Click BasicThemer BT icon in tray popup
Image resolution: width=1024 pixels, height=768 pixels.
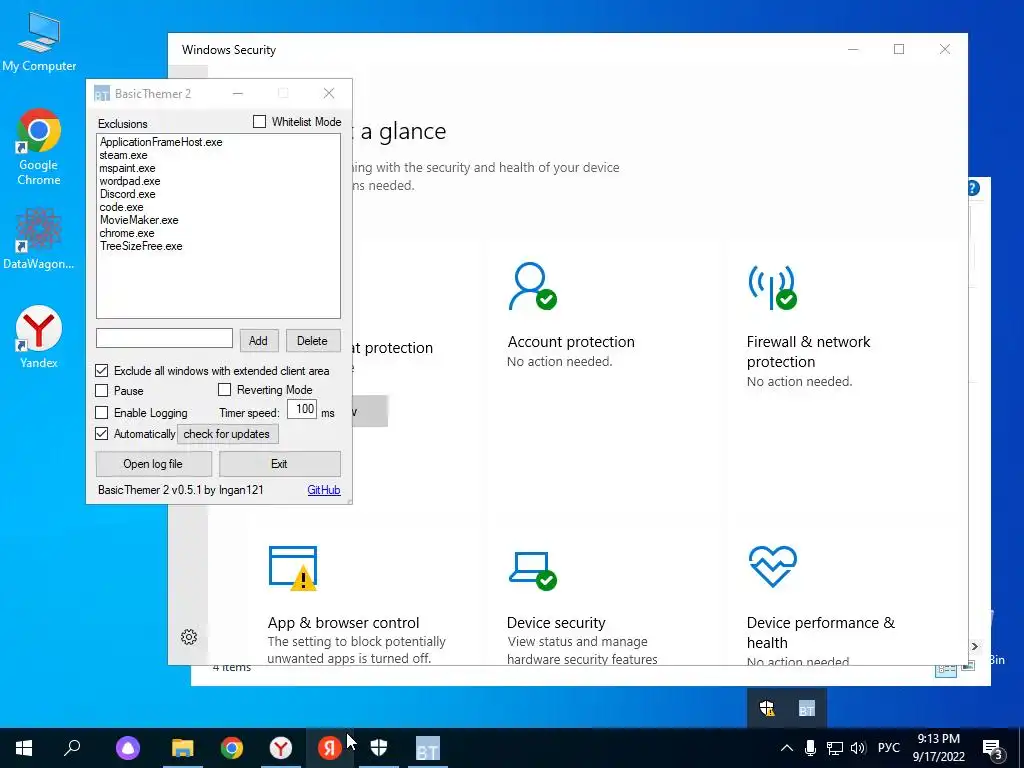point(807,709)
